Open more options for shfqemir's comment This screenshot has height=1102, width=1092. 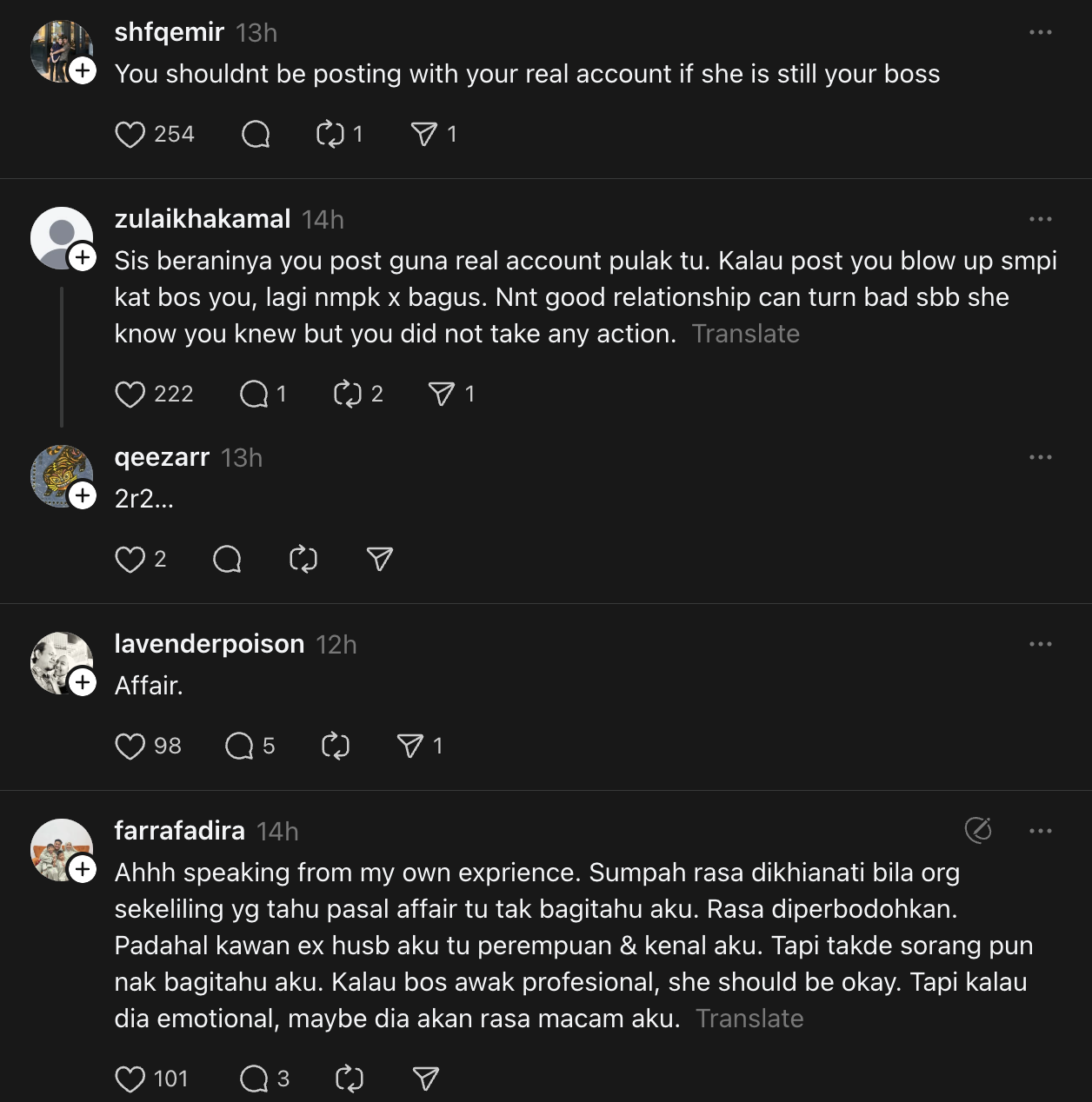[1040, 33]
